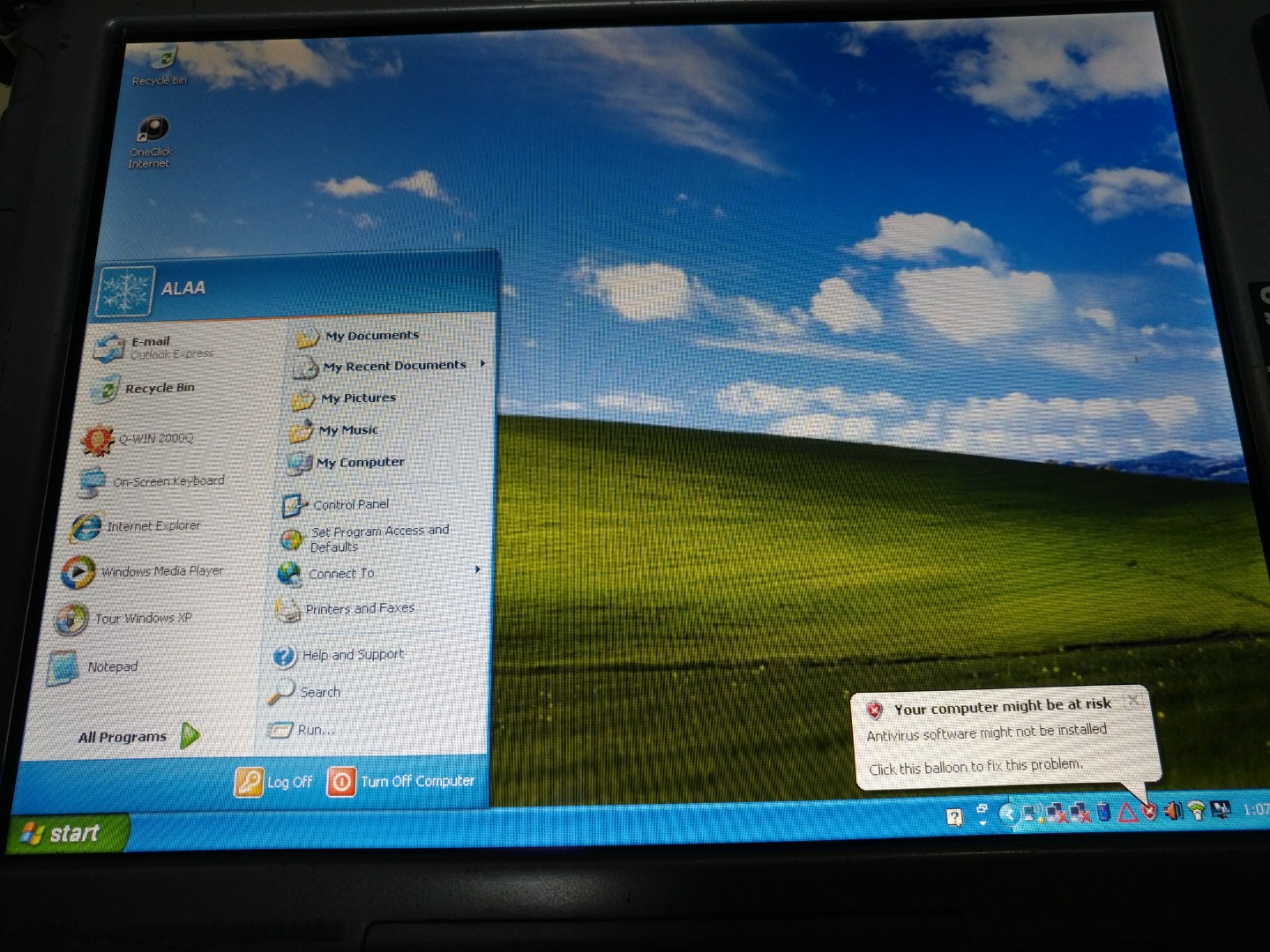Open E-mail Outlook Express from Start menu
Image resolution: width=1270 pixels, height=952 pixels.
coord(156,346)
